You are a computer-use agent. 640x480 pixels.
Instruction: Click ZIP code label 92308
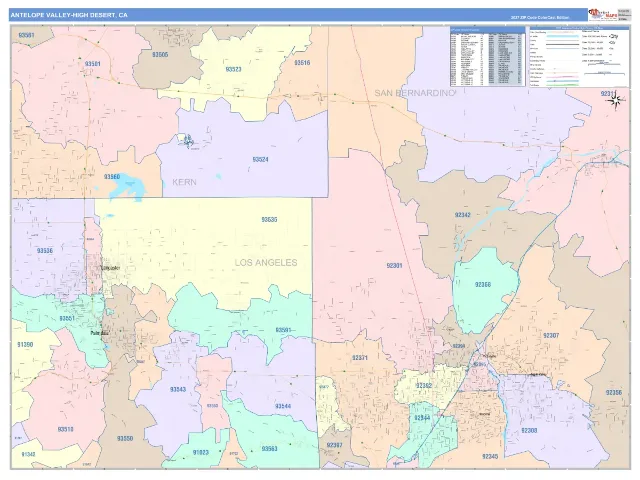(529, 431)
